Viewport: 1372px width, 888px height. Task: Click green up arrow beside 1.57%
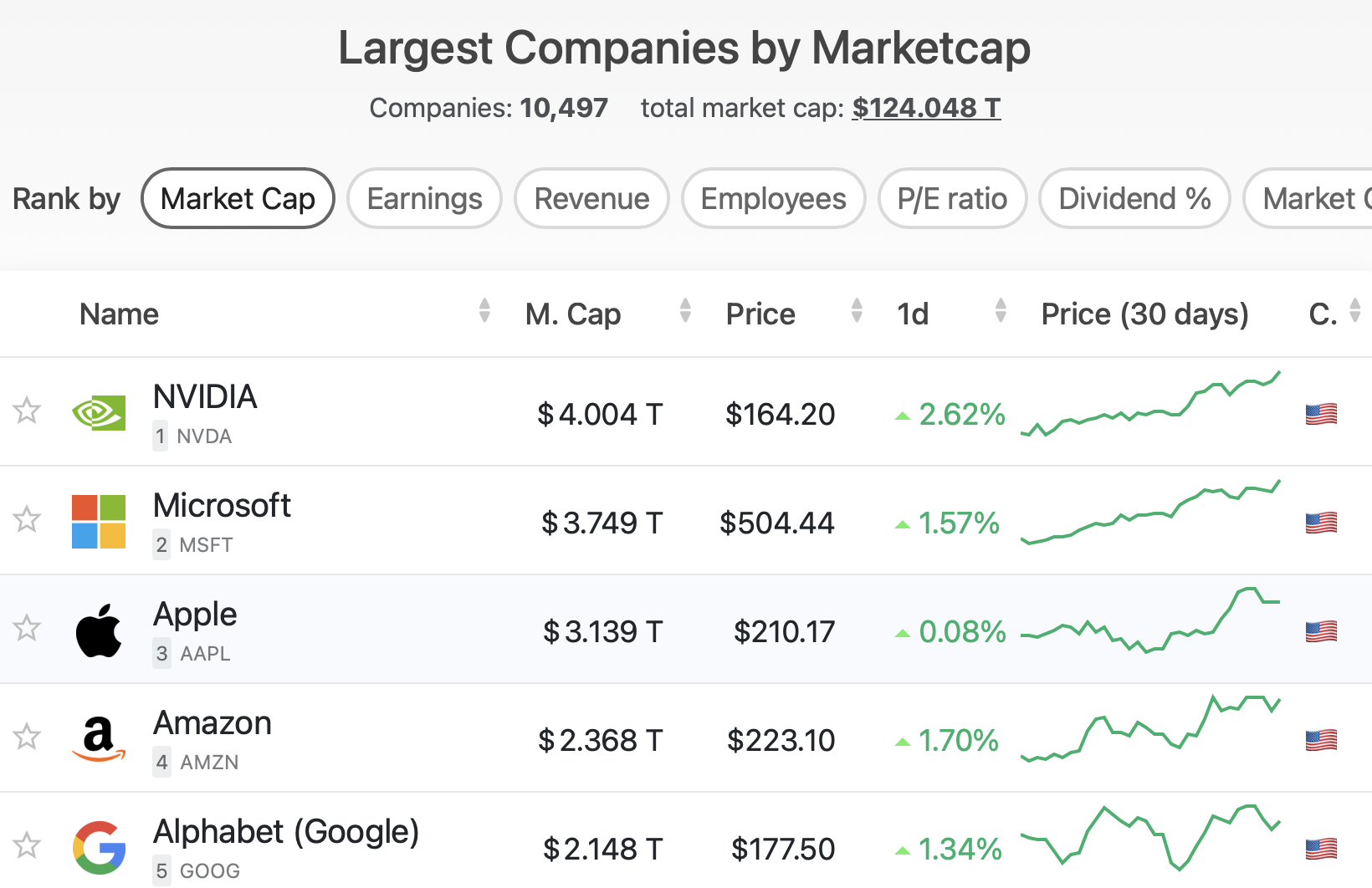click(903, 524)
